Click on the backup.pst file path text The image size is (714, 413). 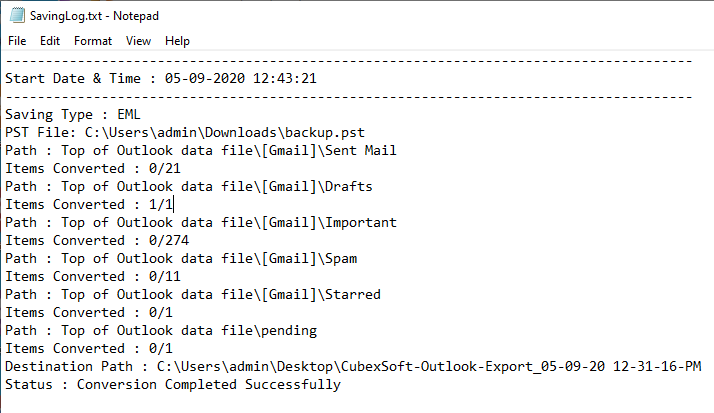point(224,133)
